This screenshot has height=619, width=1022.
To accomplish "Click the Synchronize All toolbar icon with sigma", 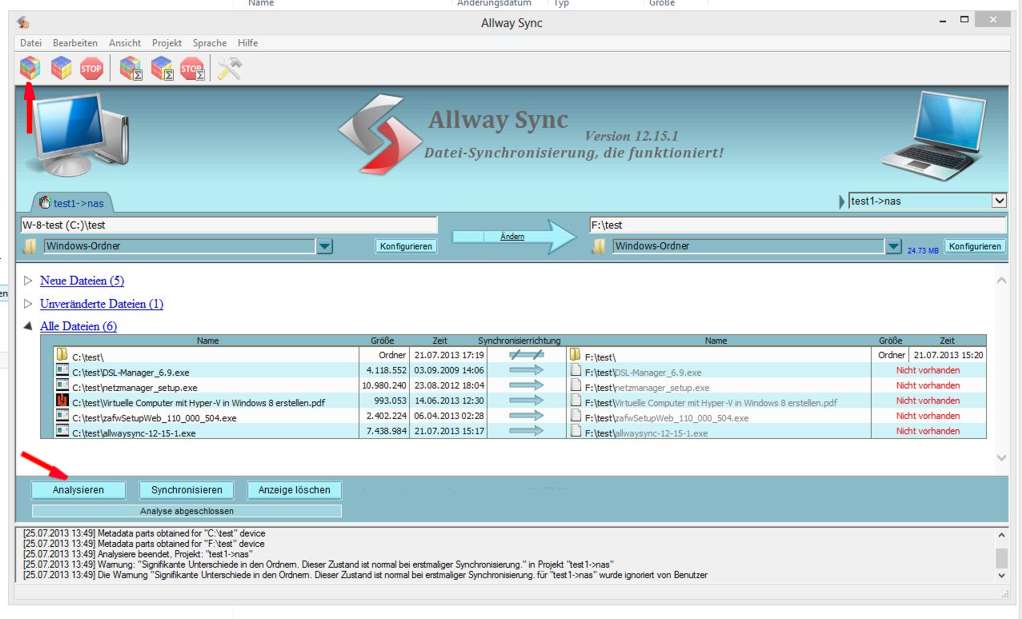I will tap(162, 68).
